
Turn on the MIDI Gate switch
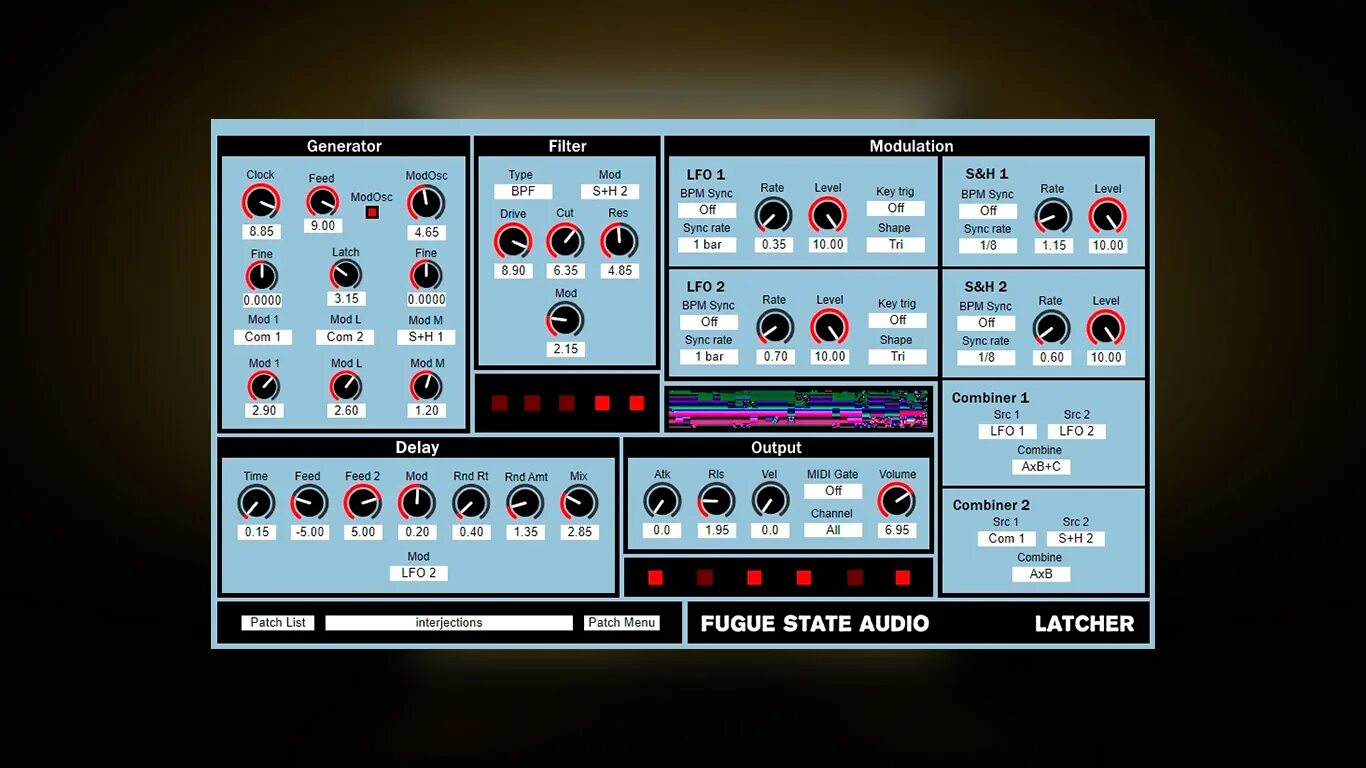pyautogui.click(x=832, y=491)
